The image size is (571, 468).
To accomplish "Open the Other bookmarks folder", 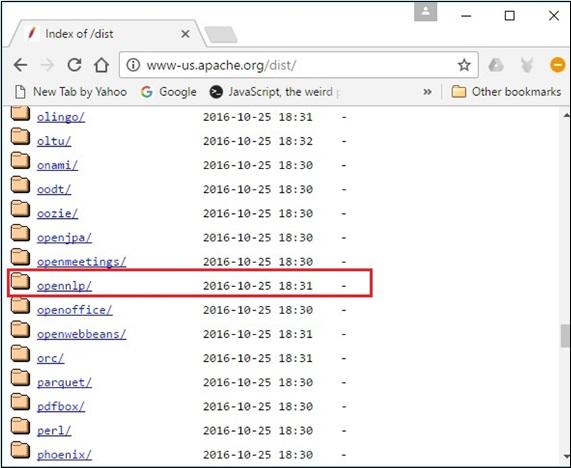I will point(506,92).
